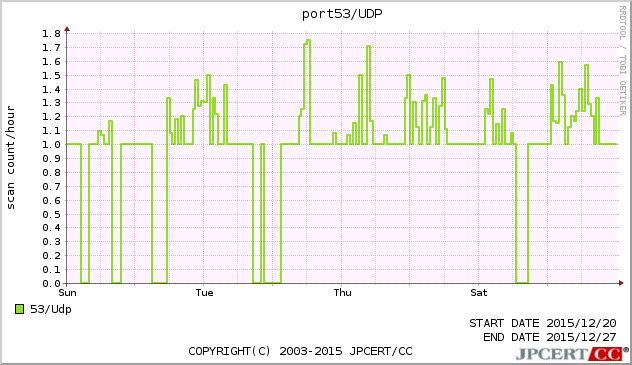Click the 1.0 y-axis value
The width and height of the screenshot is (632, 365).
pyautogui.click(x=51, y=145)
